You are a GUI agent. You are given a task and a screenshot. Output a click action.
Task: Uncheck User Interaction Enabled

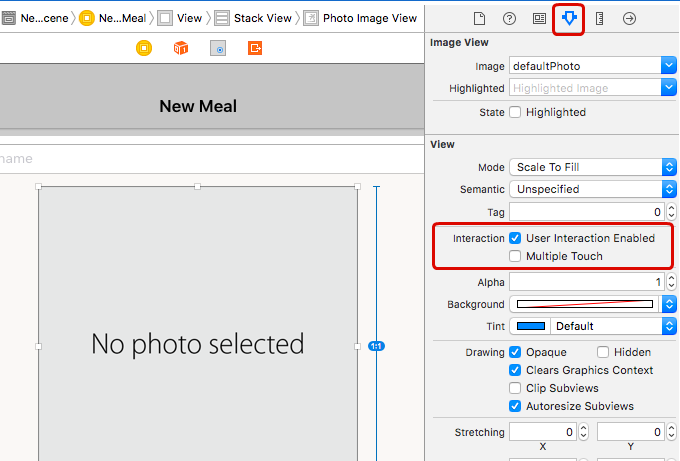[515, 238]
